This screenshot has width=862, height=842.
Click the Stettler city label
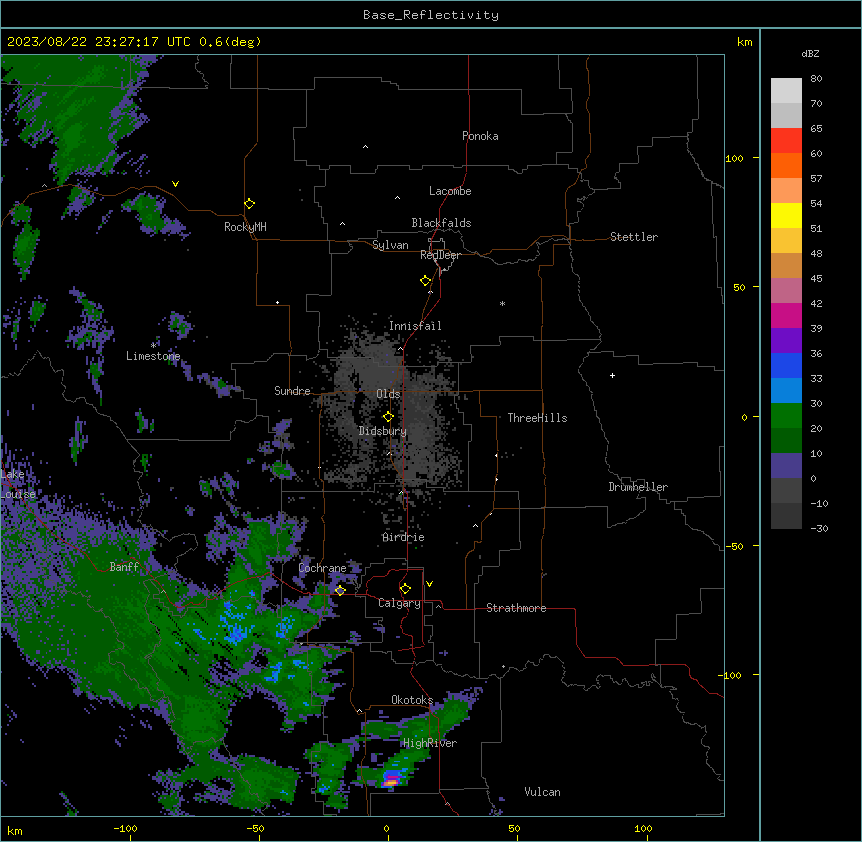pos(634,237)
